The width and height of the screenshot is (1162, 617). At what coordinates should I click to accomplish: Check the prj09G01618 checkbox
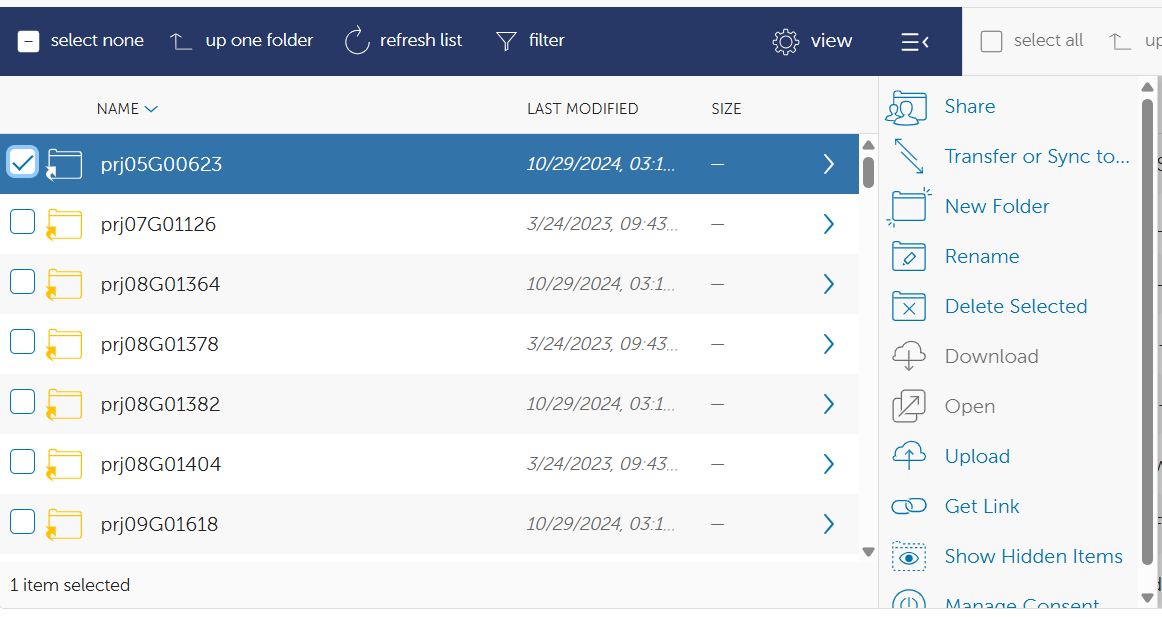pos(22,521)
